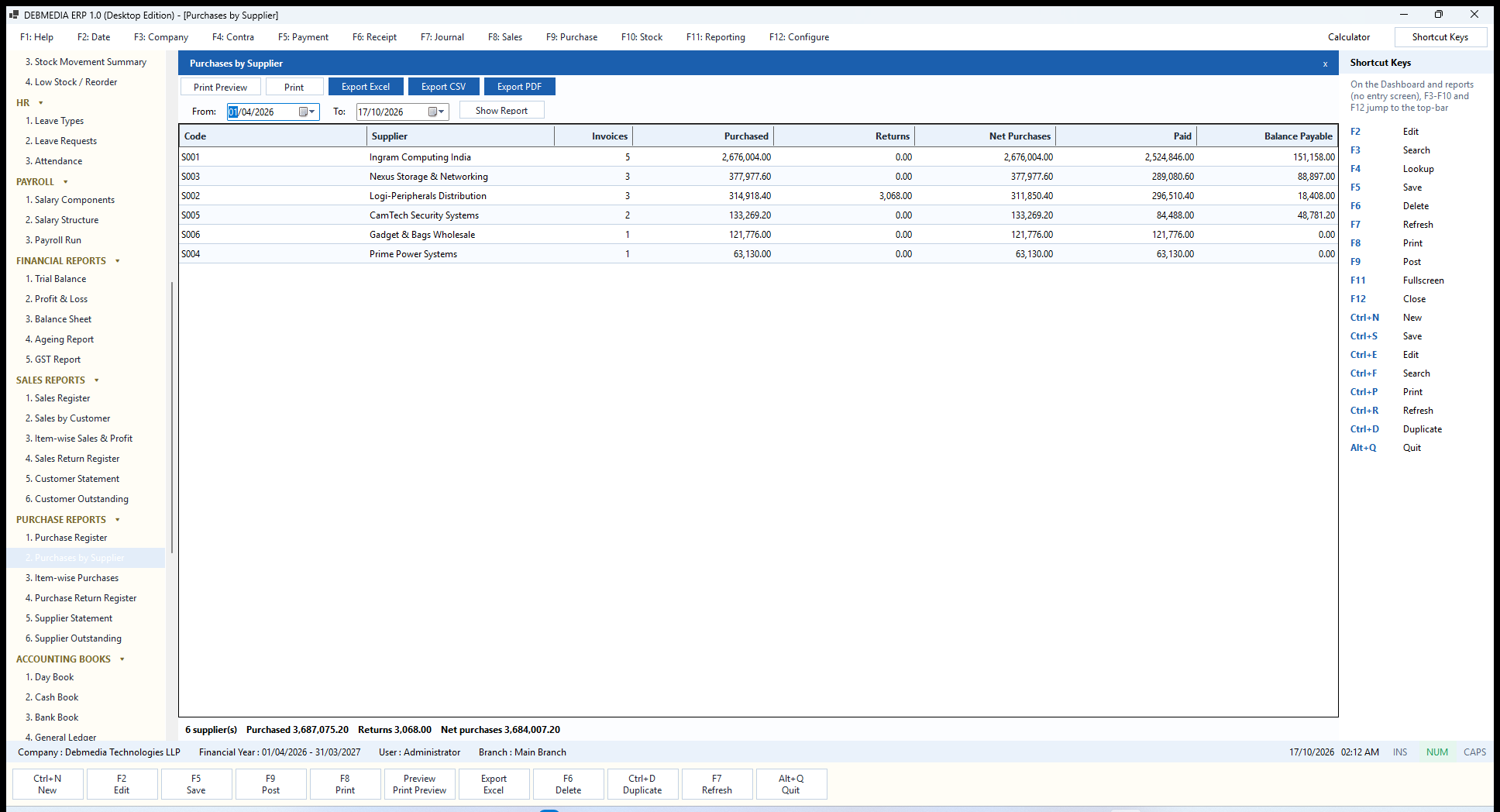1500x812 pixels.
Task: Sort by the Balance Payable column header
Action: [x=1267, y=136]
